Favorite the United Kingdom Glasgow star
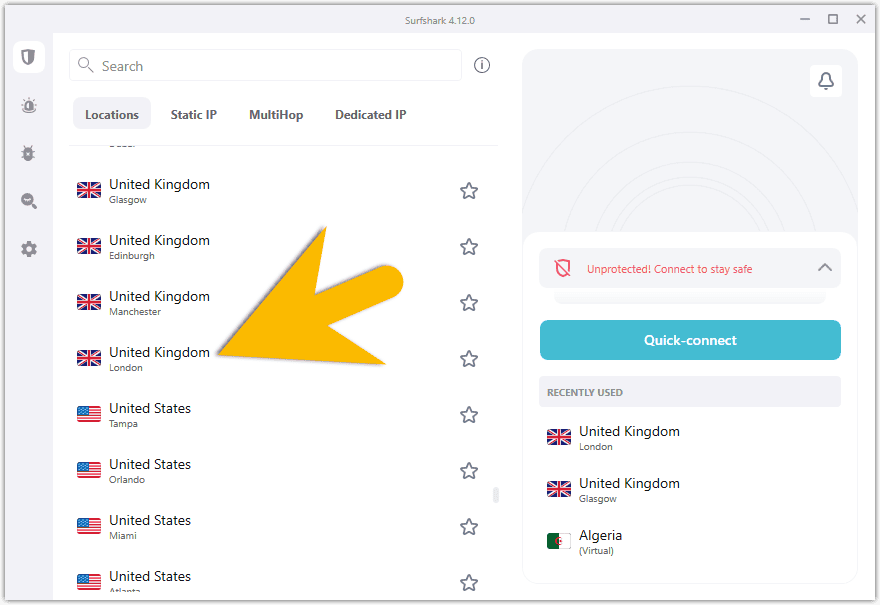The width and height of the screenshot is (880, 605). (x=468, y=191)
